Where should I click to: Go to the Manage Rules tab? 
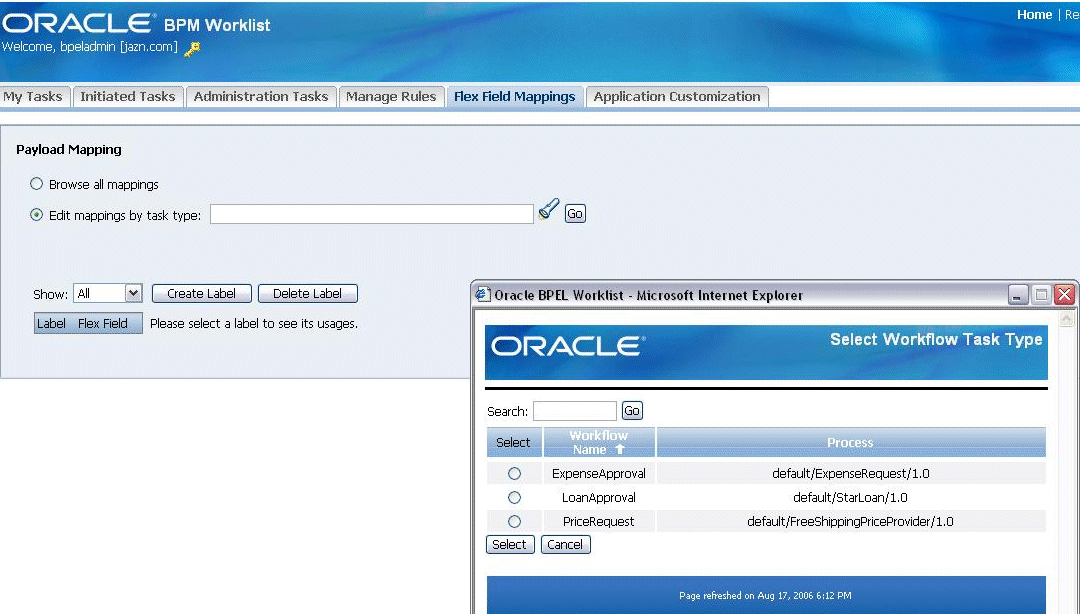point(391,96)
